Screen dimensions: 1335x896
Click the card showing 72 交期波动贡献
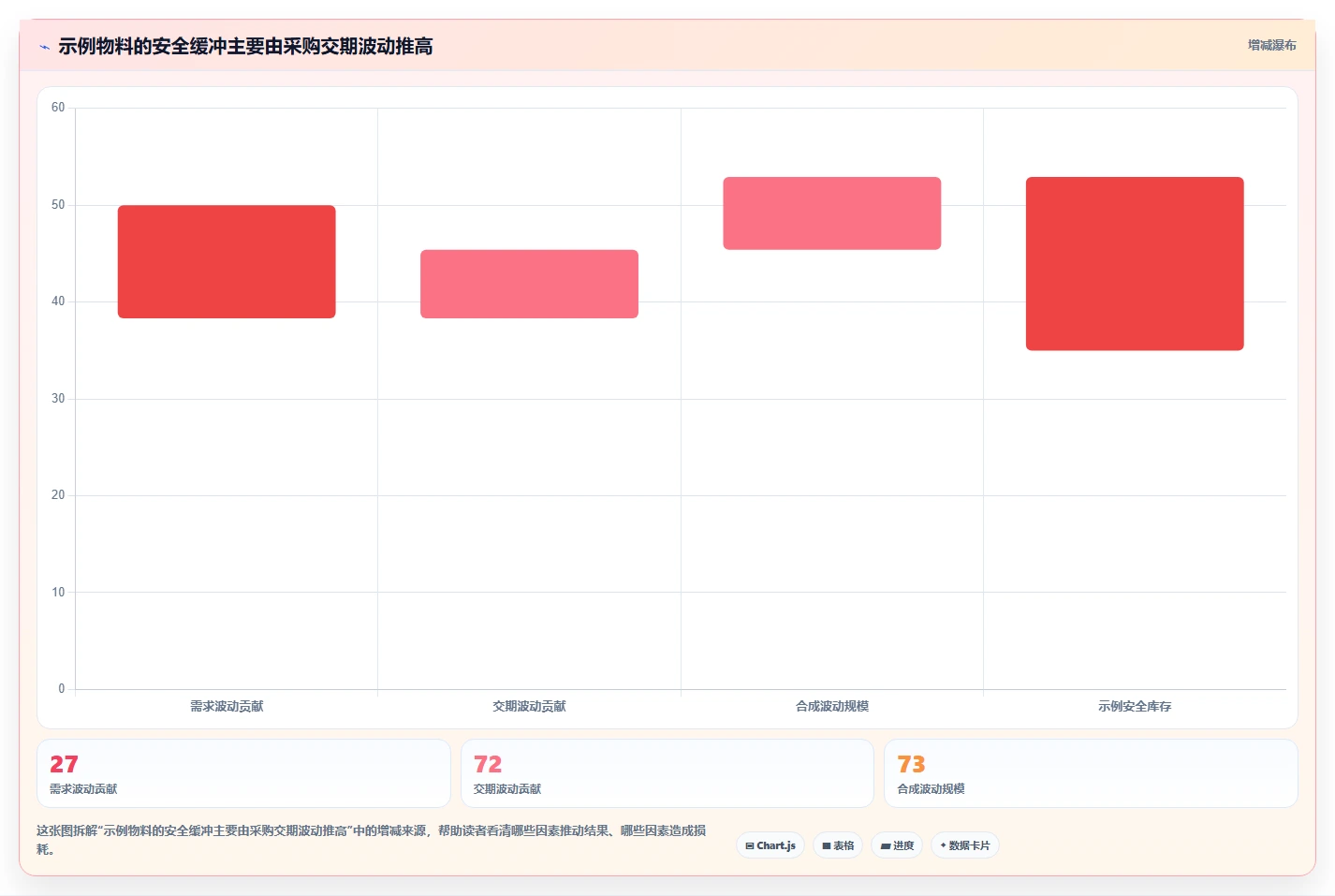pos(667,773)
